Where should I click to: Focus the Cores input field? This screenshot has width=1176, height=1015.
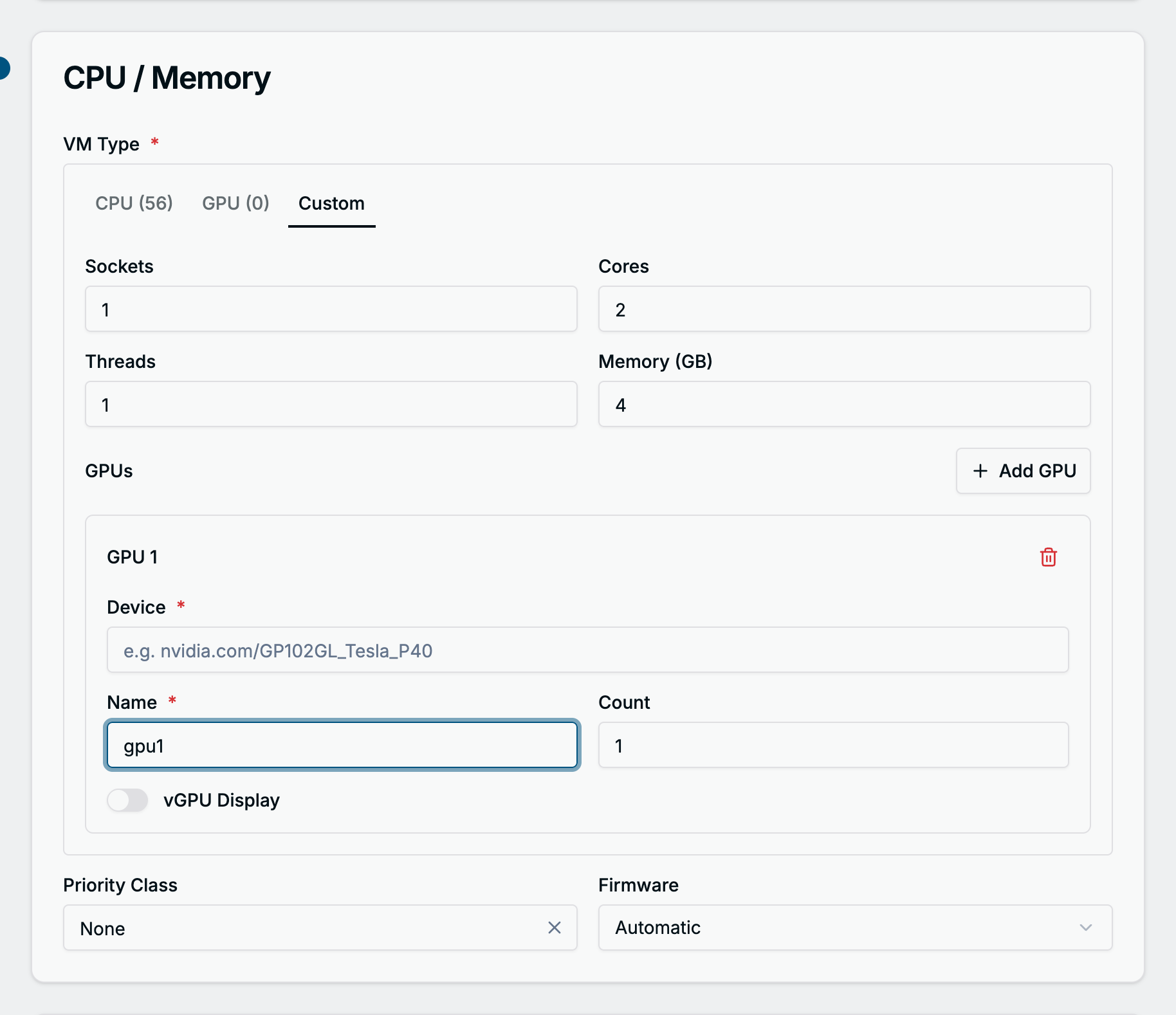pos(844,309)
